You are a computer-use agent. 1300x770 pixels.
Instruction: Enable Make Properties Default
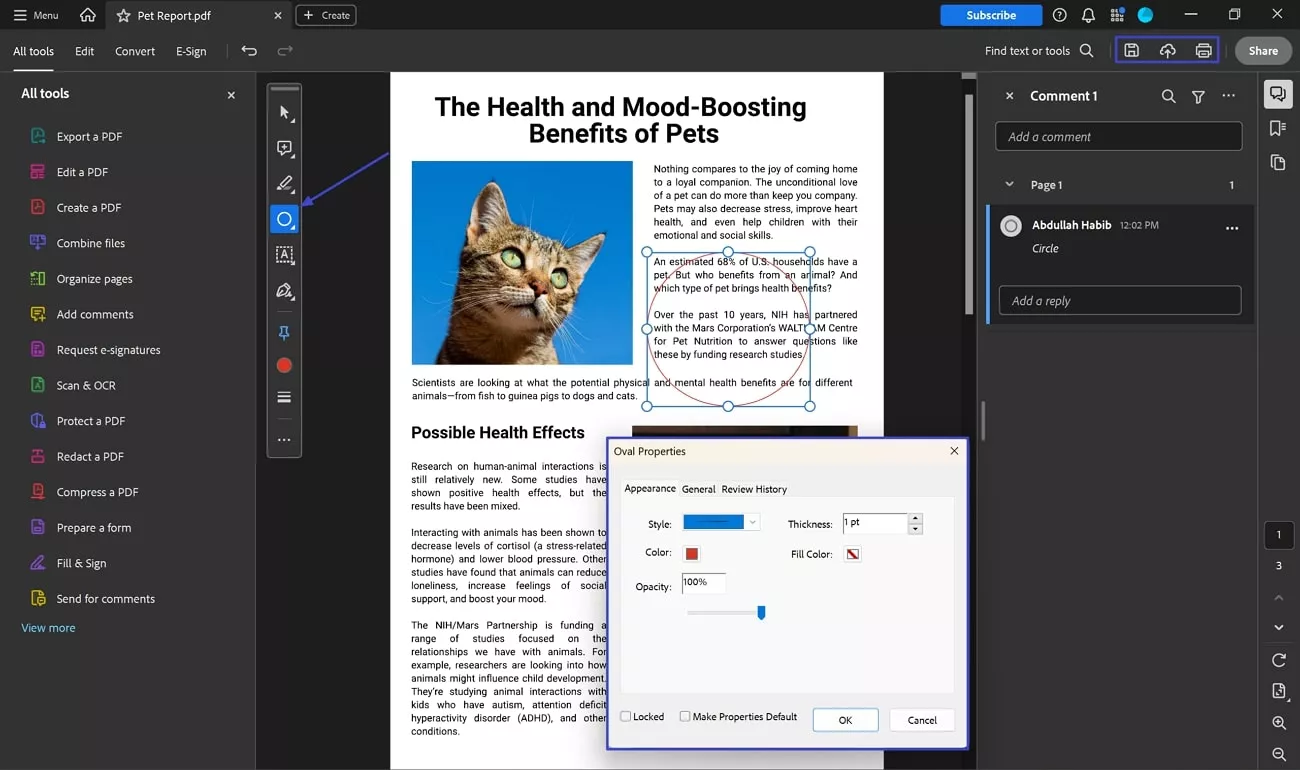point(685,716)
